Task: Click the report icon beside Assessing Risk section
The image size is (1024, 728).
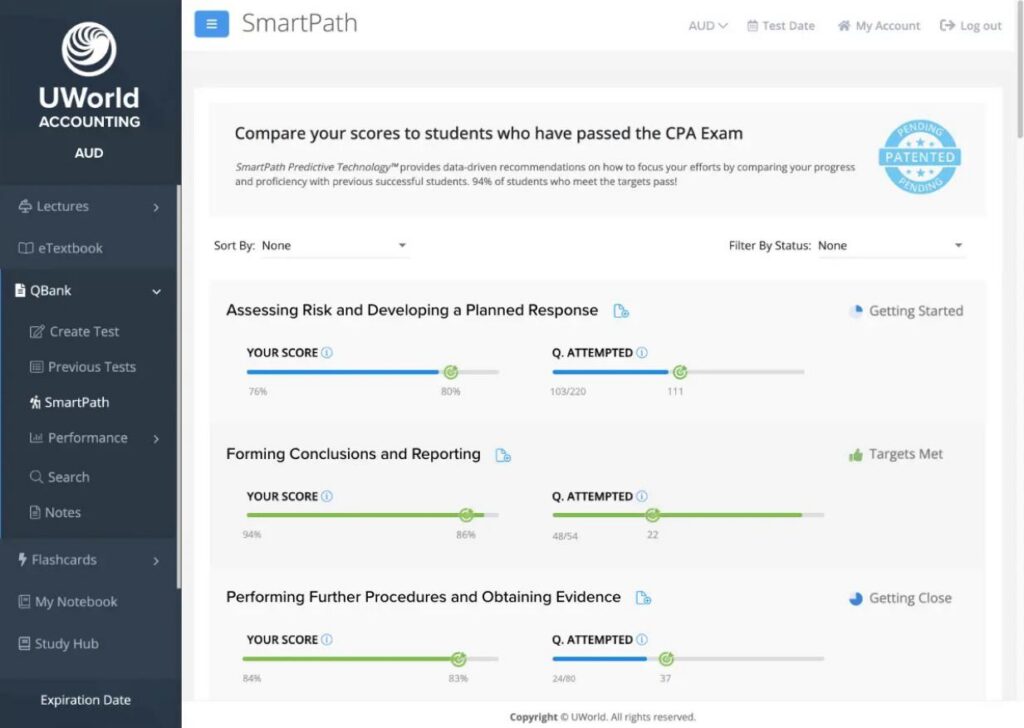Action: 621,310
